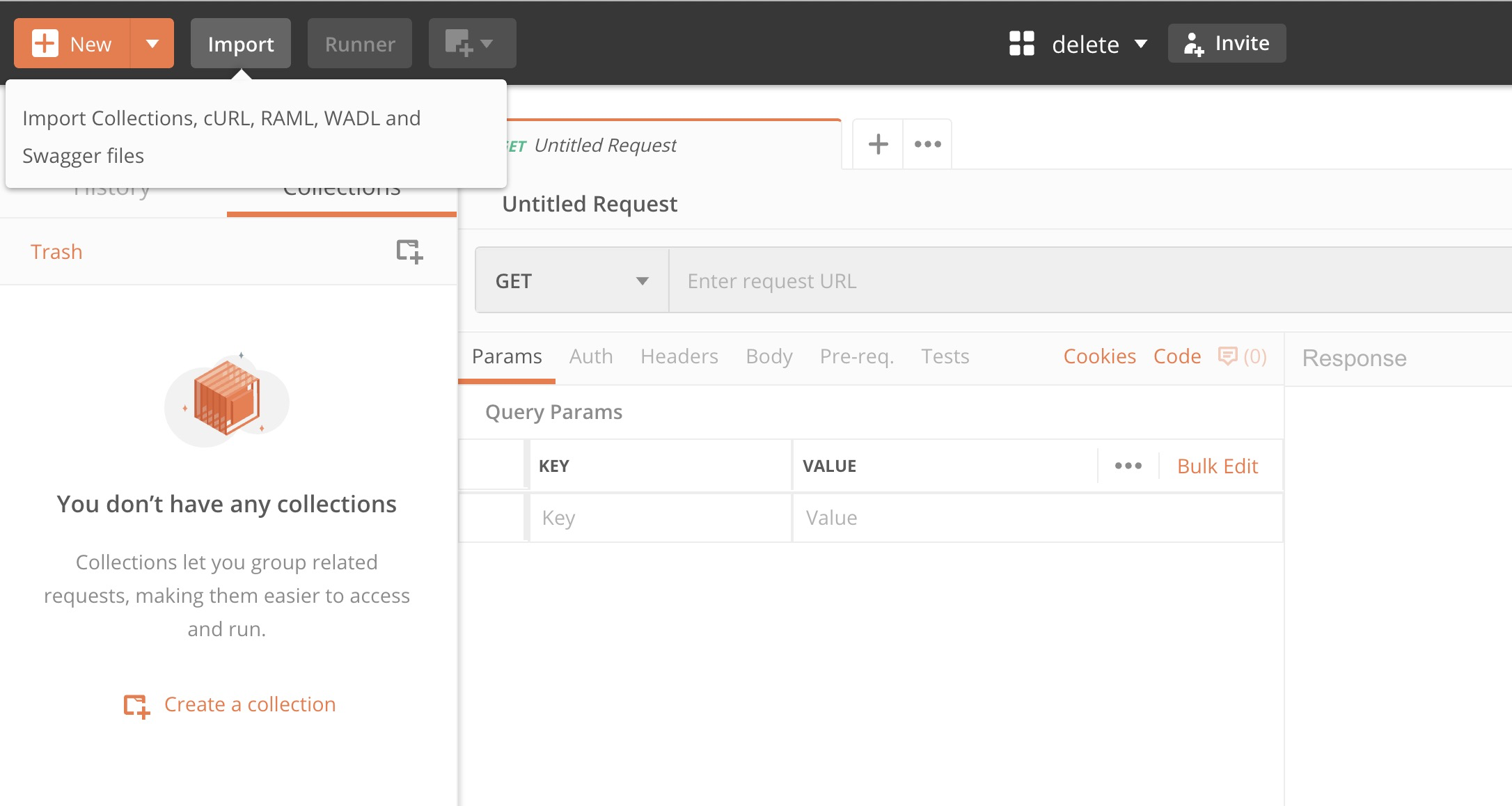Click the workspace grid icon
Screen dimensions: 1512x806
pyautogui.click(x=1021, y=44)
